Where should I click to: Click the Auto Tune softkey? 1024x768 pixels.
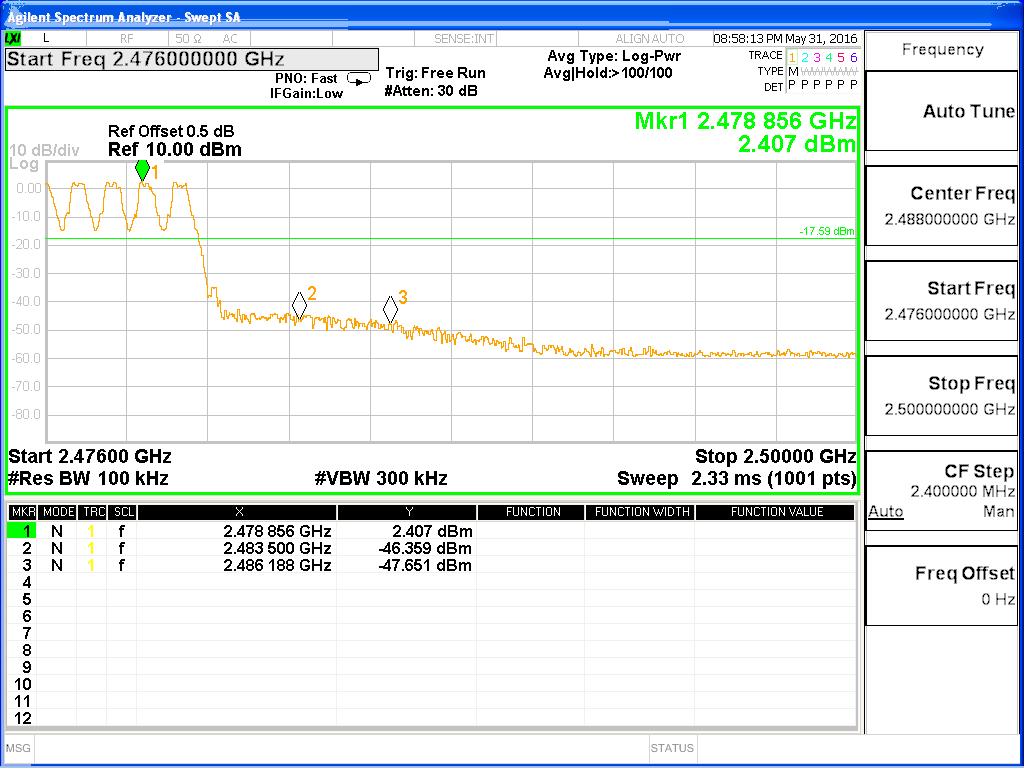941,111
